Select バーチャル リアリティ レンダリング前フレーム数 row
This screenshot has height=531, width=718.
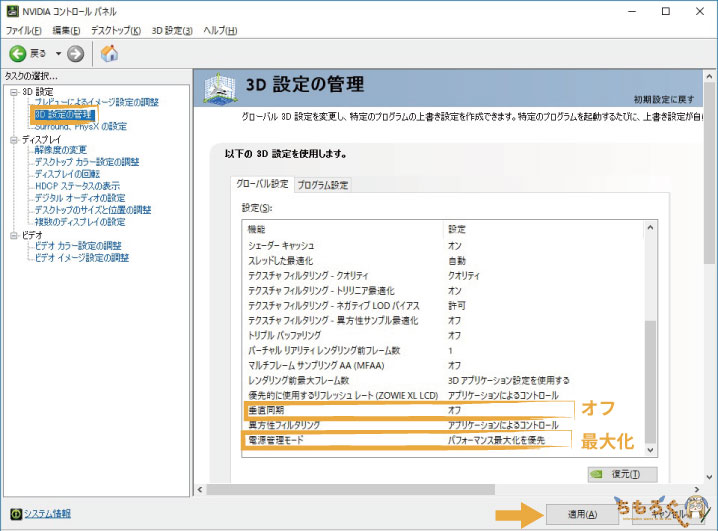(x=443, y=351)
